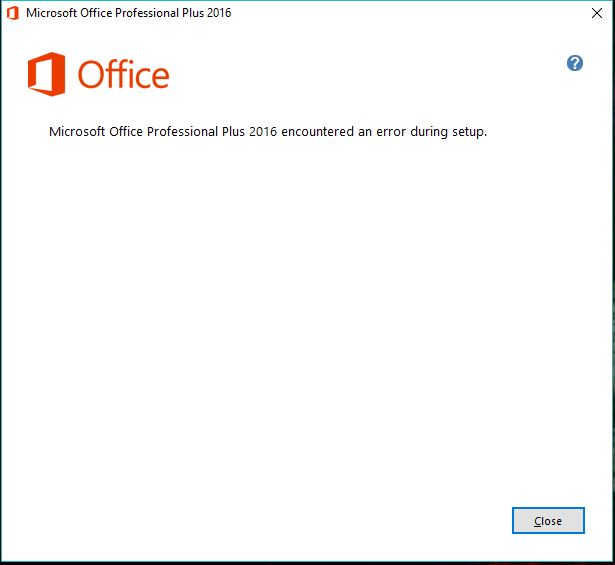Click the word "during" in the message
This screenshot has height=565, width=615.
tap(429, 132)
